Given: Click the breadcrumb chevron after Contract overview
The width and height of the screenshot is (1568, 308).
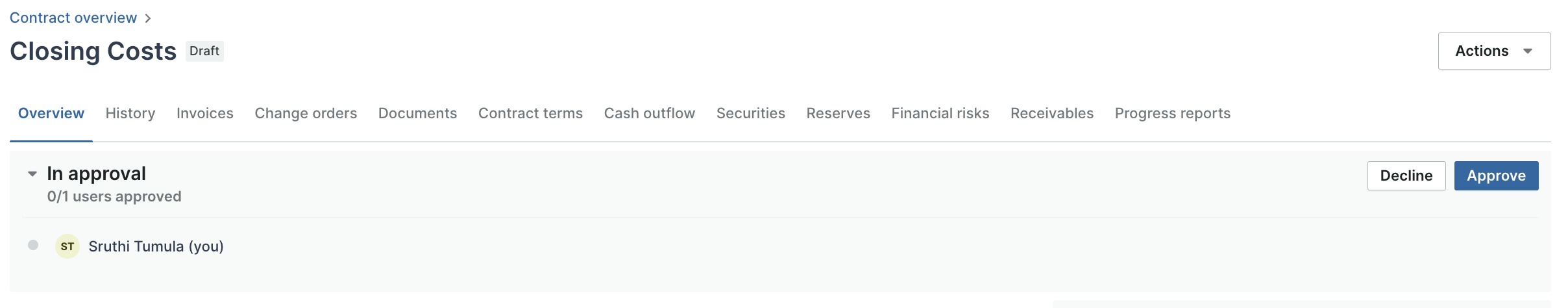Looking at the screenshot, I should point(148,18).
